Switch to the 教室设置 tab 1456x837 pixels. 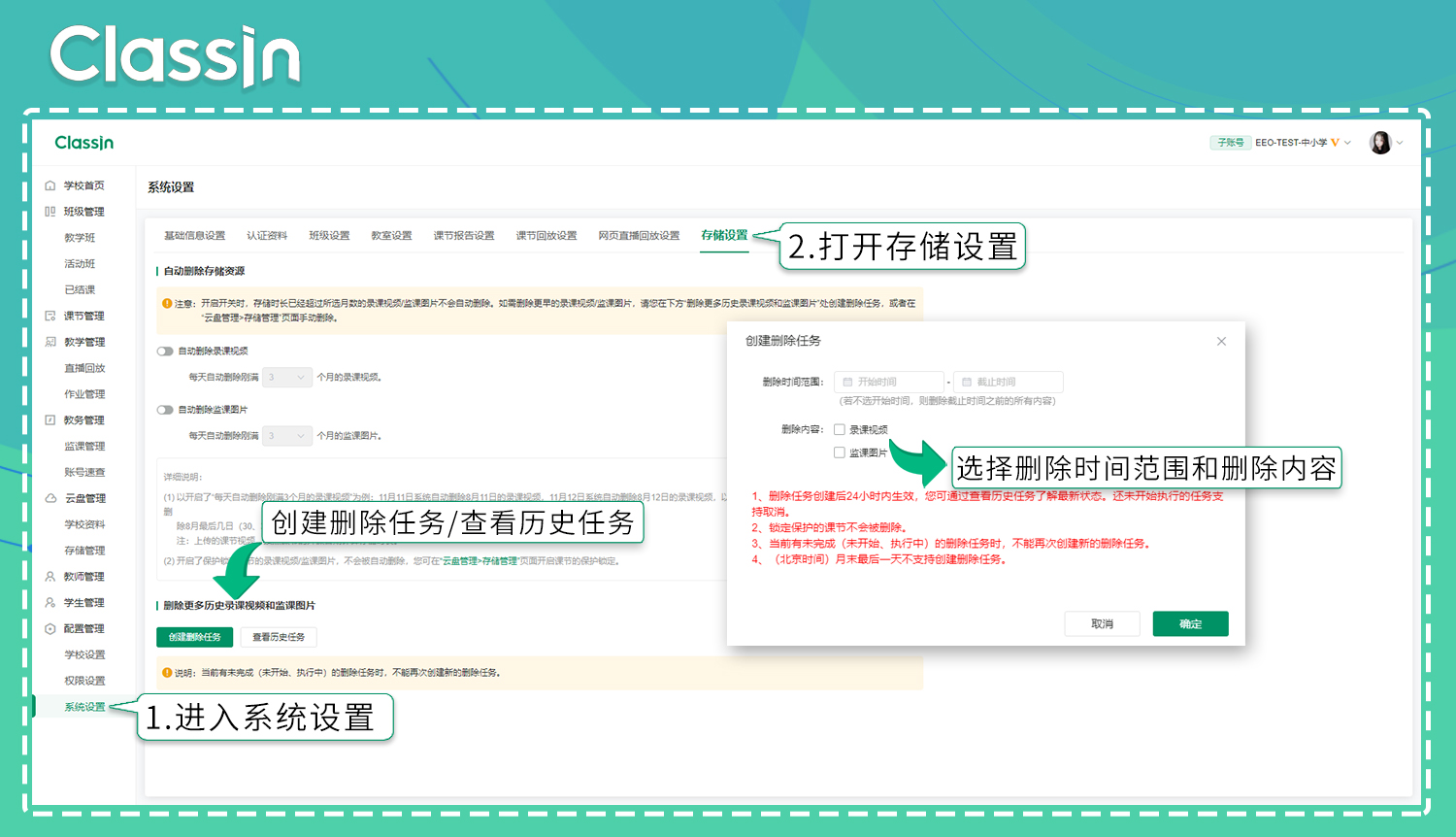coord(391,236)
